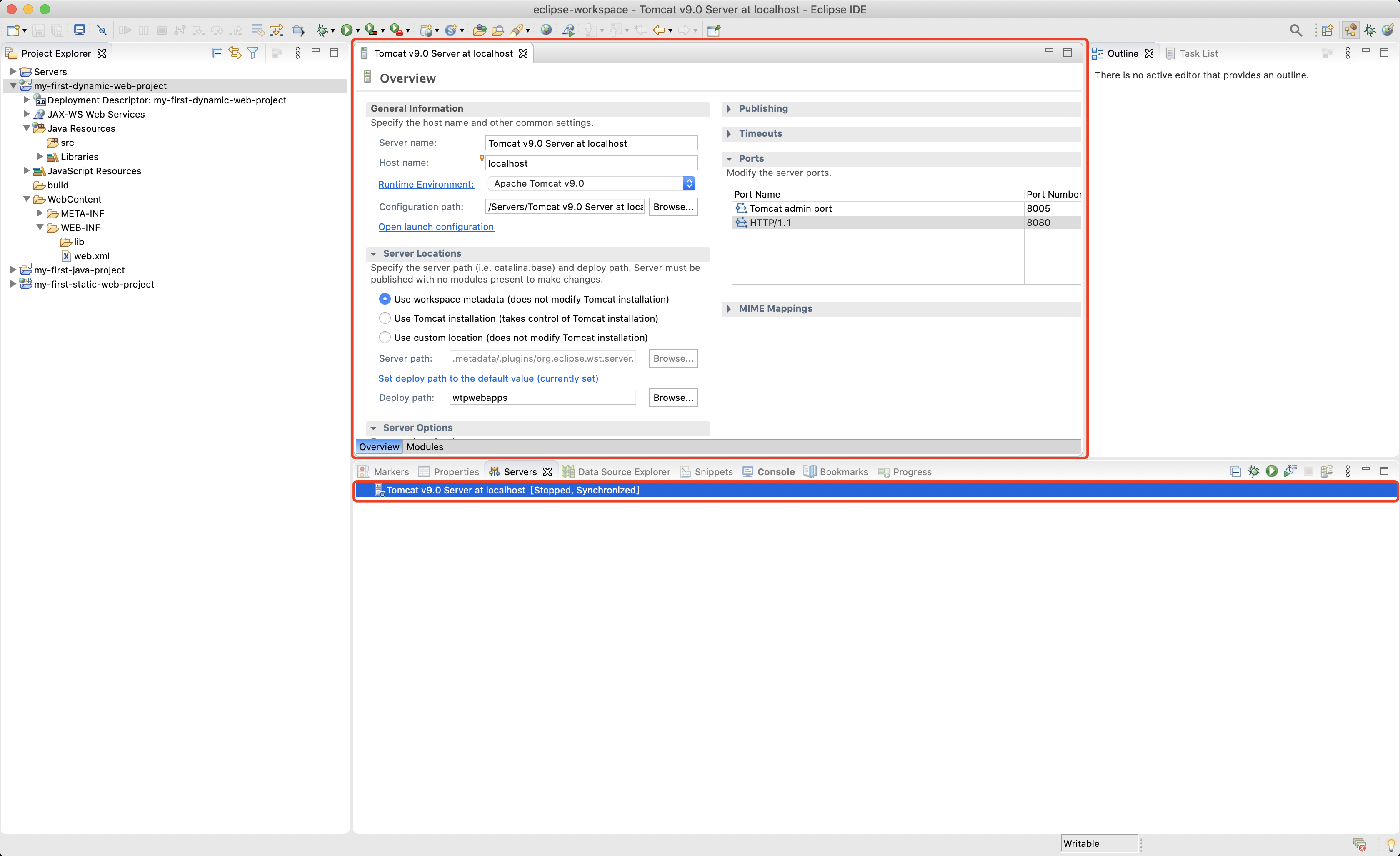Switch to the Web perspective icon
1400x856 pixels.
pyautogui.click(x=1387, y=30)
